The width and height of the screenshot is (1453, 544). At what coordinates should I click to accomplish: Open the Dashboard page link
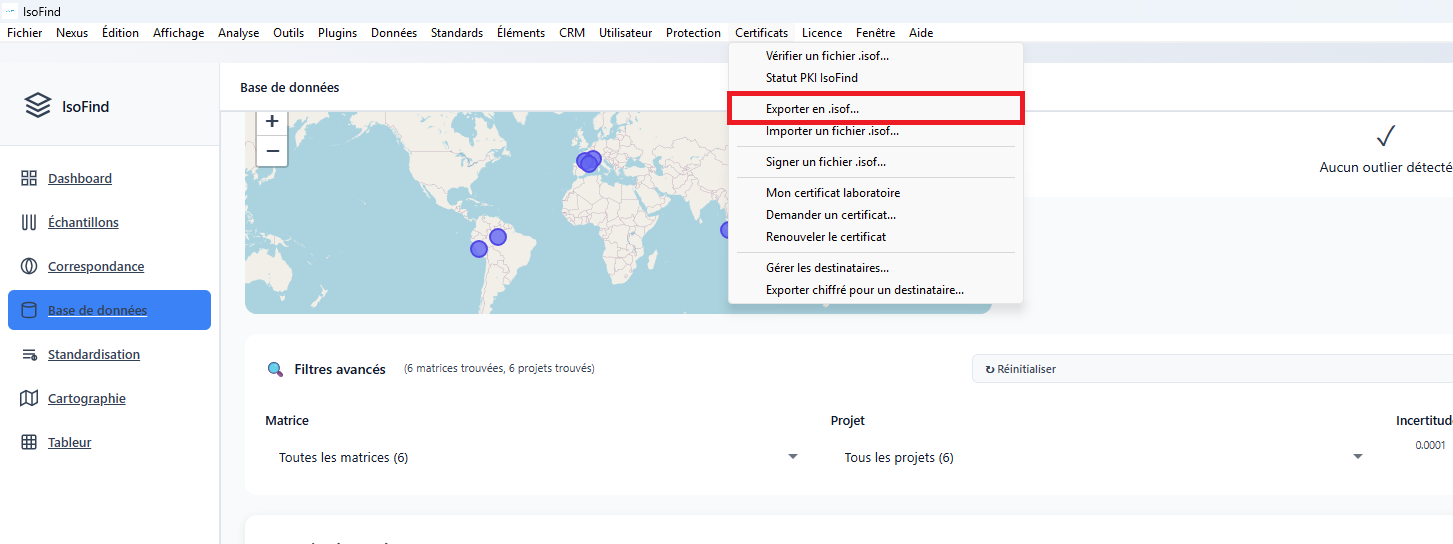click(x=80, y=178)
